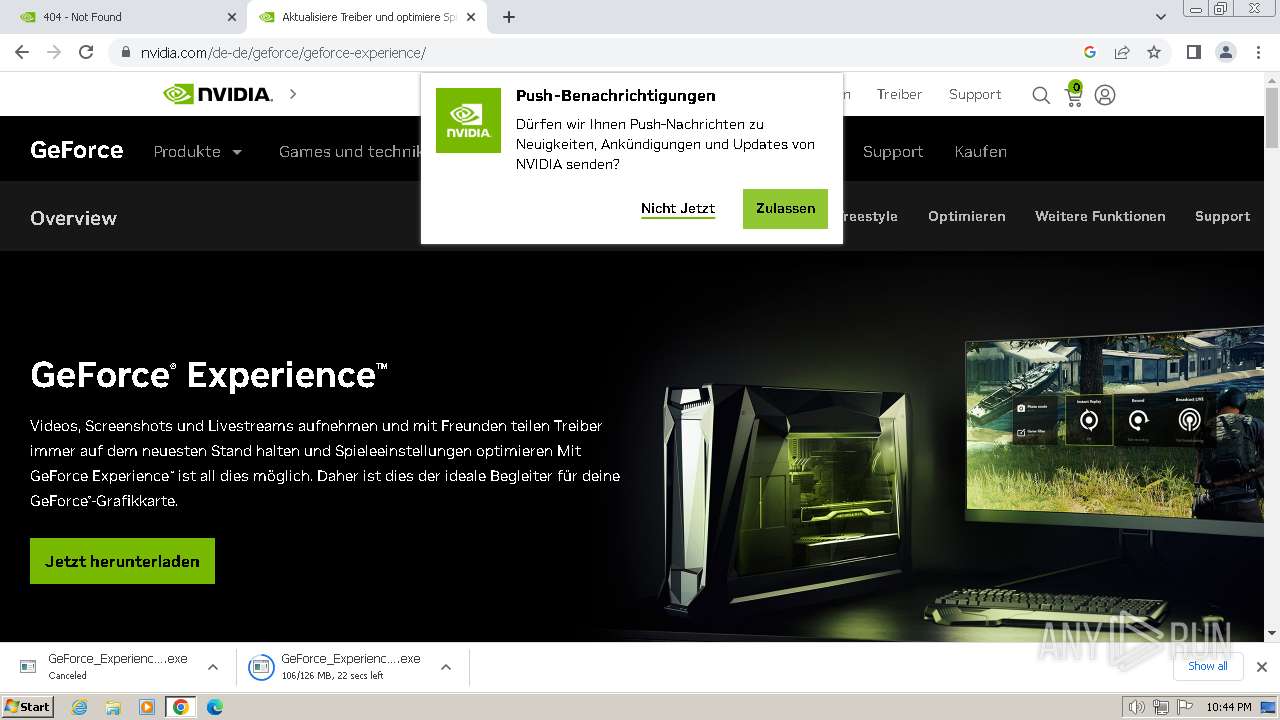
Task: Click the GeForce brand link
Action: (x=77, y=150)
